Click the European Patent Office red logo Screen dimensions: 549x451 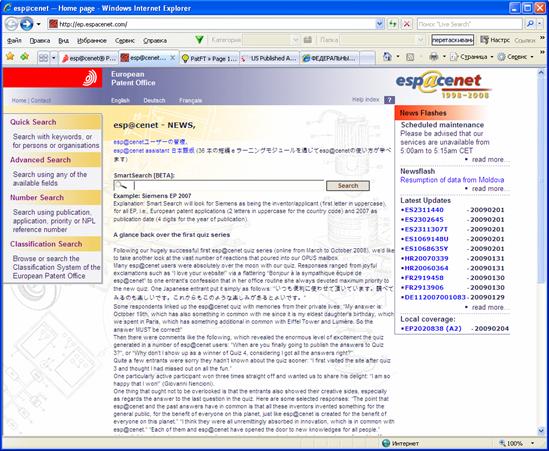pyautogui.click(x=53, y=78)
